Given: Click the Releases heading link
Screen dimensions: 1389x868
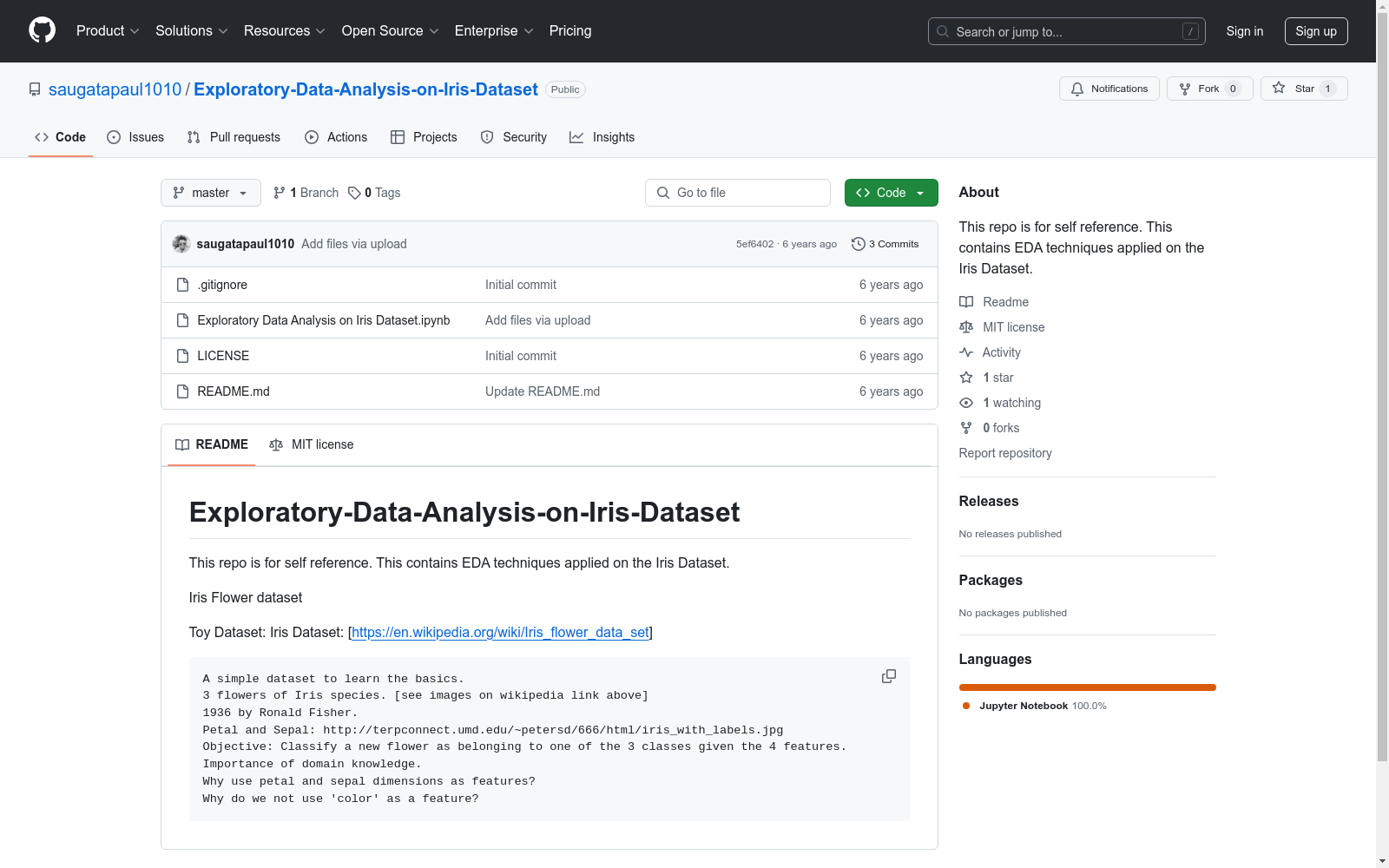Looking at the screenshot, I should pyautogui.click(x=989, y=501).
